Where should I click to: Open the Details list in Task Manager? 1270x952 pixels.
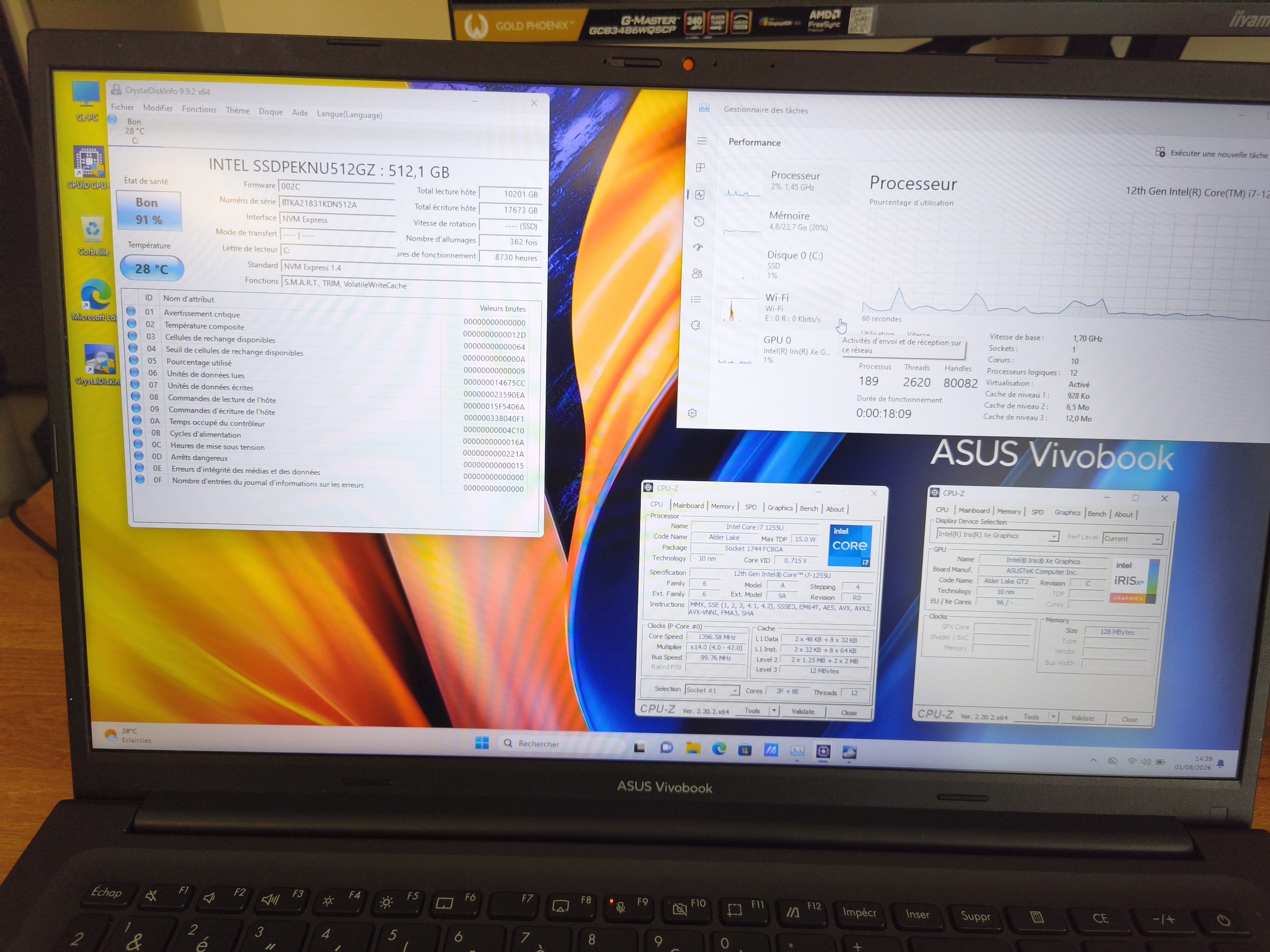click(x=696, y=299)
